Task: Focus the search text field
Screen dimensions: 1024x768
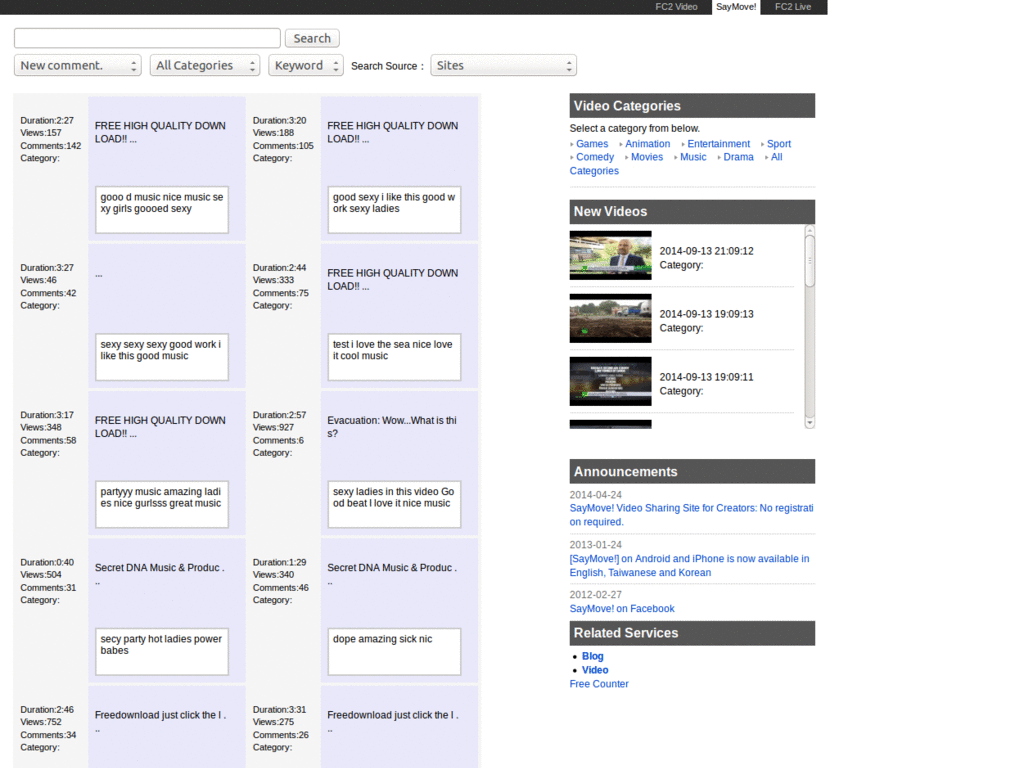Action: [147, 38]
